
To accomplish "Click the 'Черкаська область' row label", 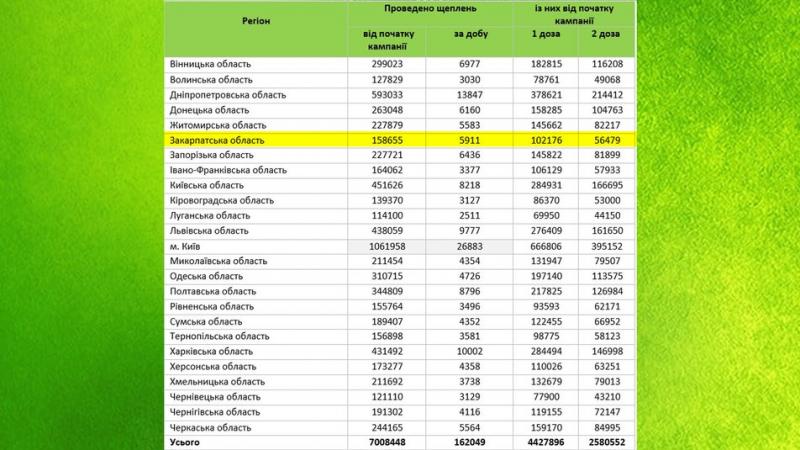I will coord(210,426).
